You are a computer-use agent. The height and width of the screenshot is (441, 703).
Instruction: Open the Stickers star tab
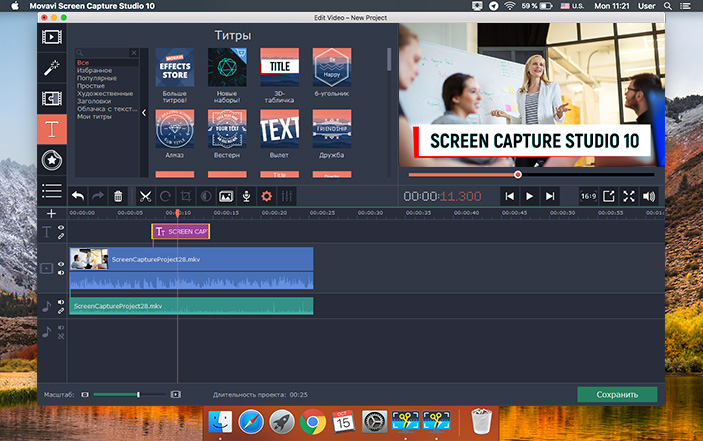tap(52, 160)
